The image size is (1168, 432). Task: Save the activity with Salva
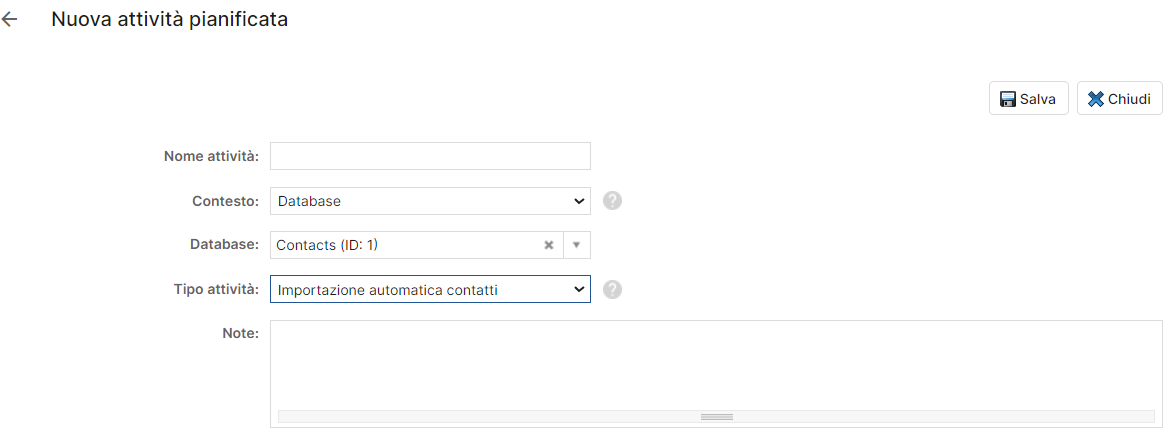[1029, 99]
